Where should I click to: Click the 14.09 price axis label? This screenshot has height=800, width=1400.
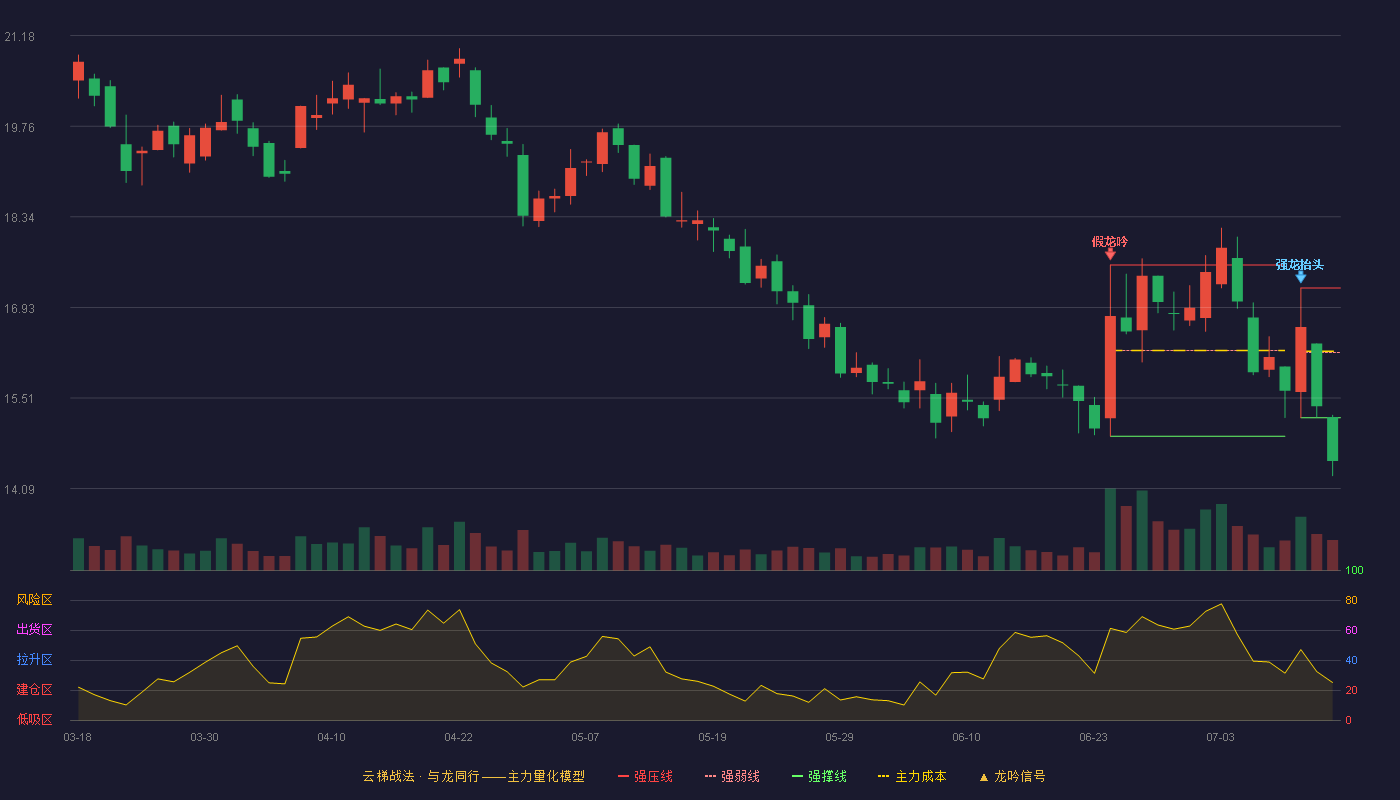tap(19, 489)
